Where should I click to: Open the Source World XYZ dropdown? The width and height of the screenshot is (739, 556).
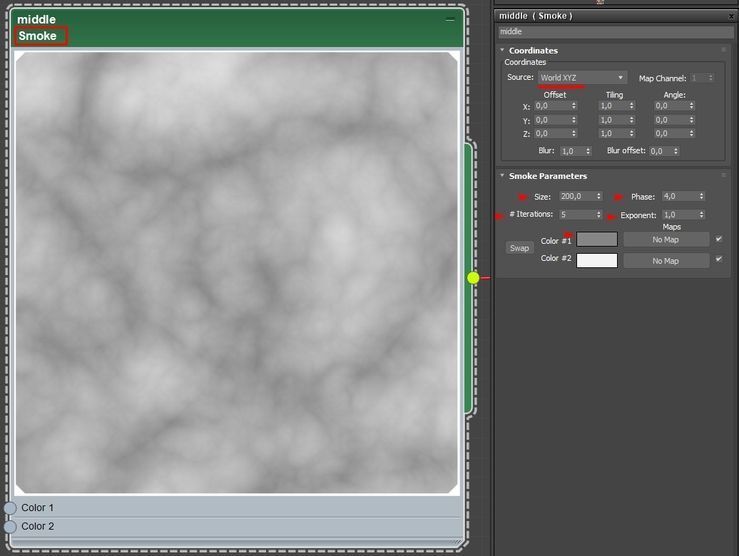pos(583,78)
